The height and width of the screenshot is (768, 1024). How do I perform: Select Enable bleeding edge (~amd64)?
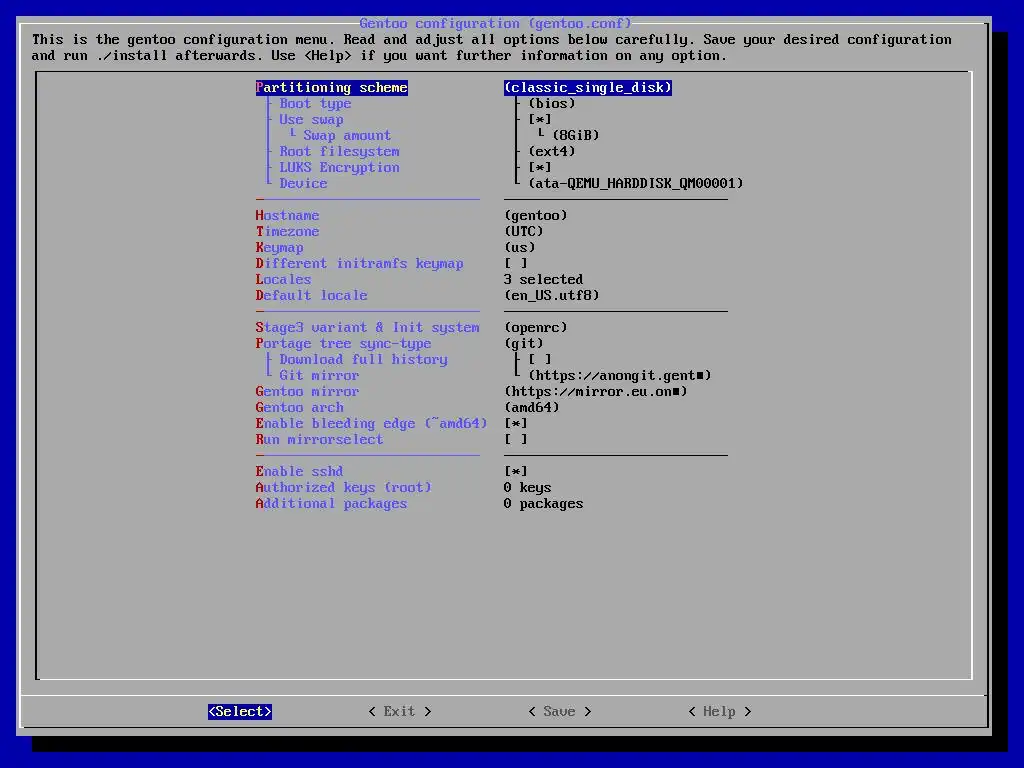[x=372, y=423]
